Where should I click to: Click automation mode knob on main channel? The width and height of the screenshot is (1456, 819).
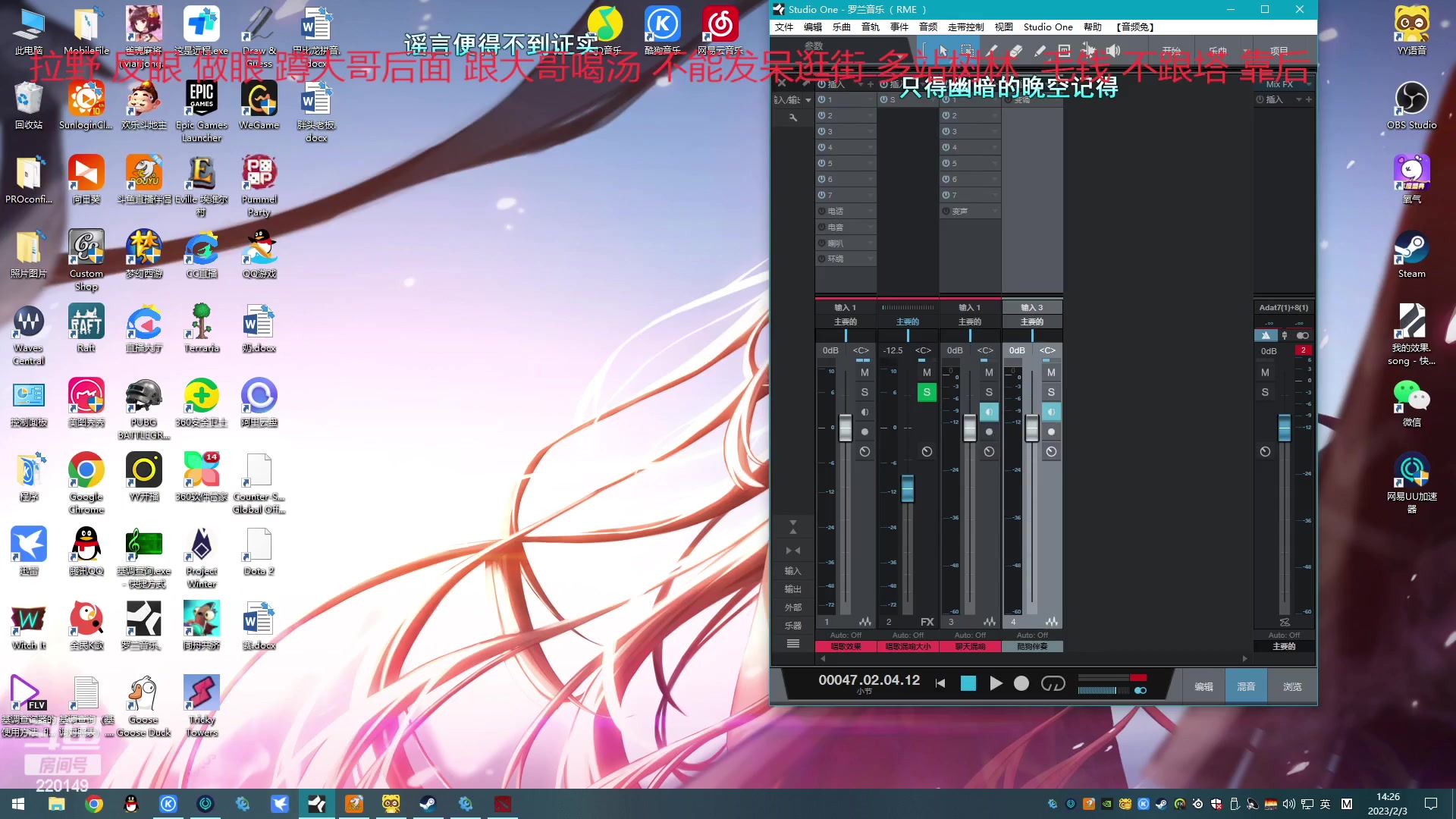(x=1265, y=451)
